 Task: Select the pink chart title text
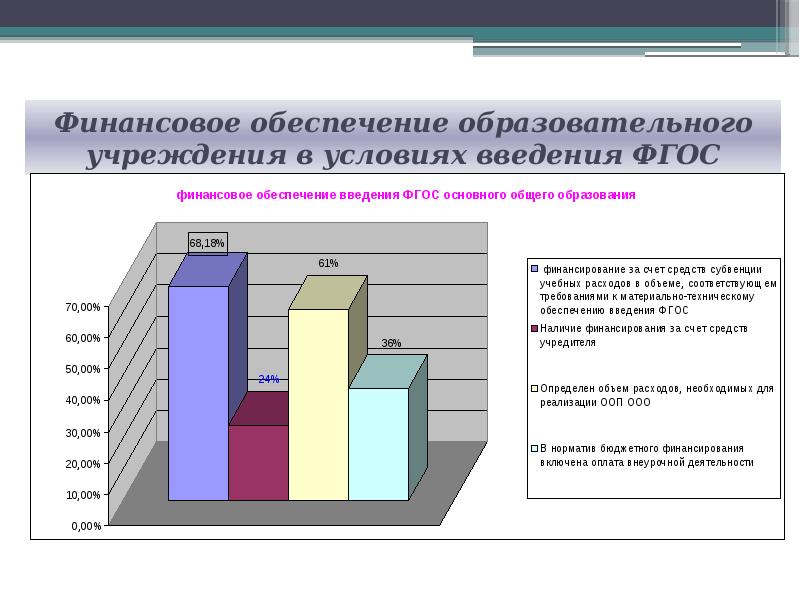click(x=406, y=195)
